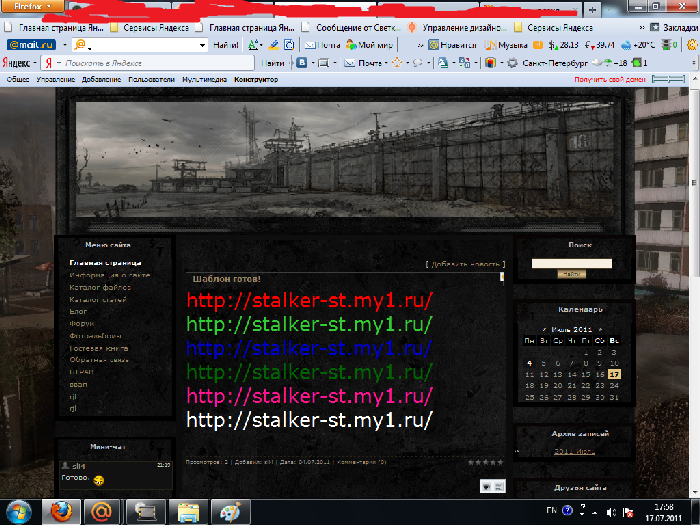Click the Mail.ru toolbar 'Найти!' search button
This screenshot has width=700, height=525.
click(225, 45)
